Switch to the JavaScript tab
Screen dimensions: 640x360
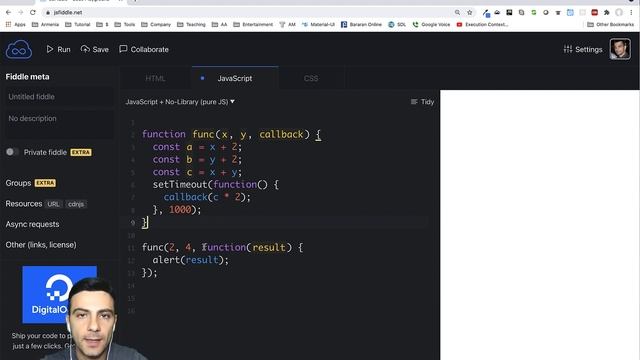[235, 78]
